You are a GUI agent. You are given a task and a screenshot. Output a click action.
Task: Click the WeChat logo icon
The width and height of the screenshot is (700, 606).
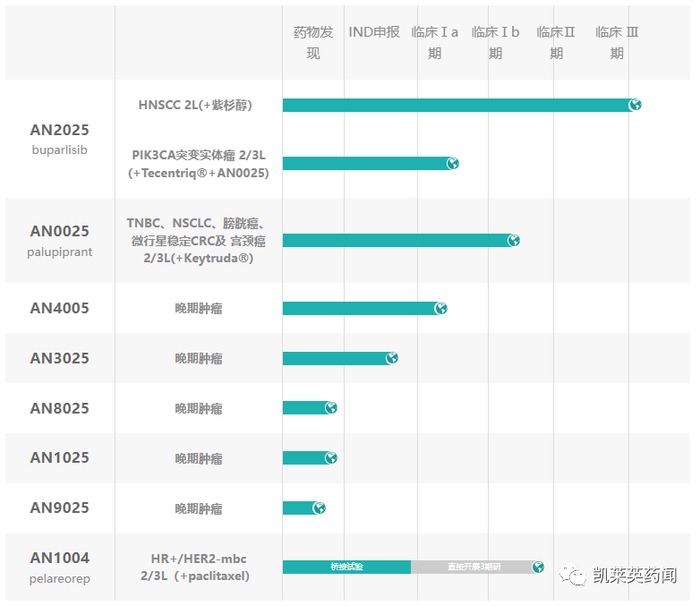coord(573,575)
